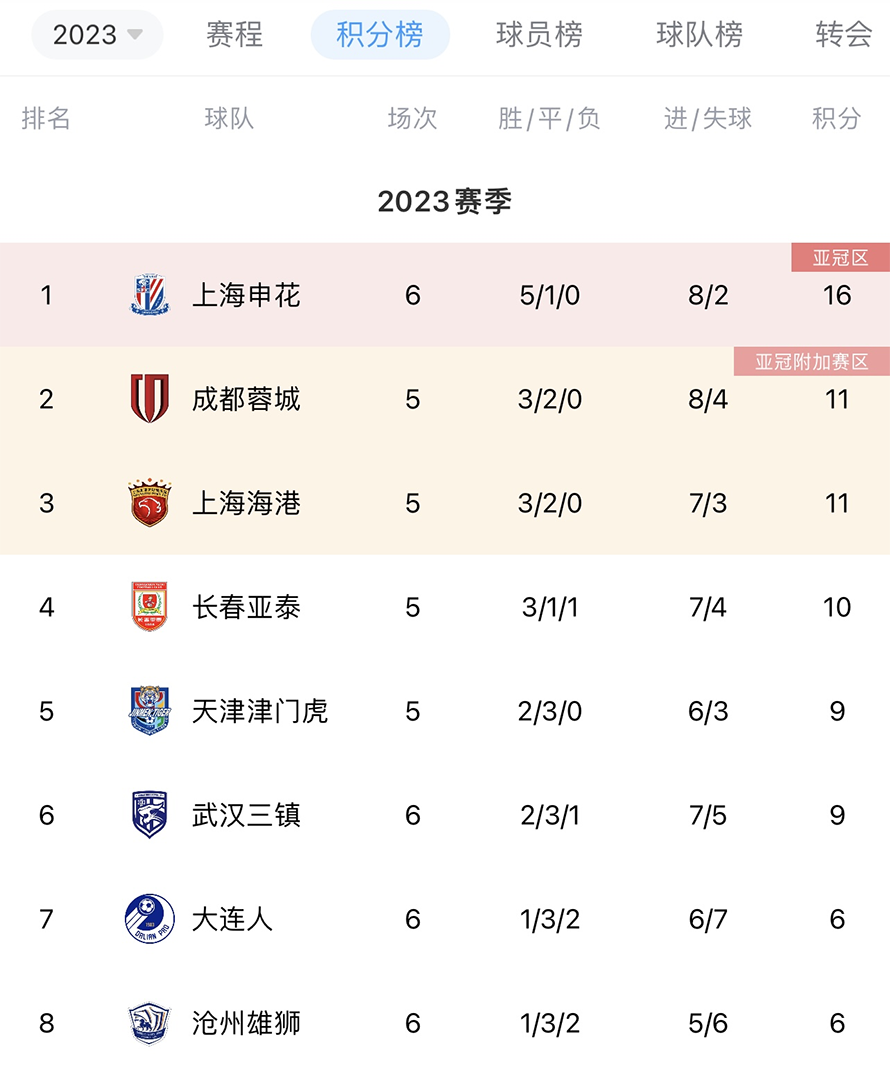Tap the 大连人 round logo
890x1072 pixels.
150,918
